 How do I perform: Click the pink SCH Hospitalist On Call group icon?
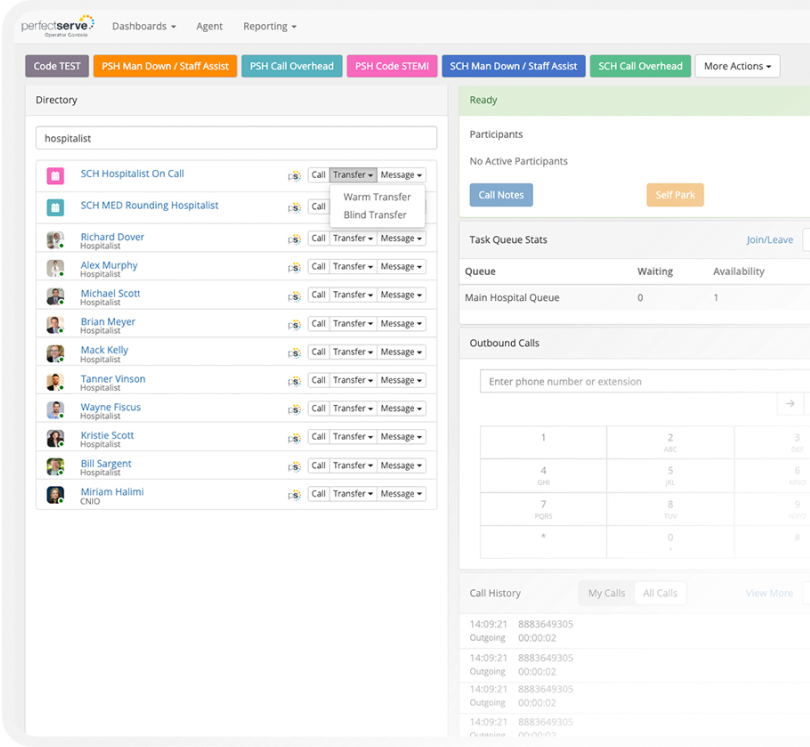click(56, 176)
